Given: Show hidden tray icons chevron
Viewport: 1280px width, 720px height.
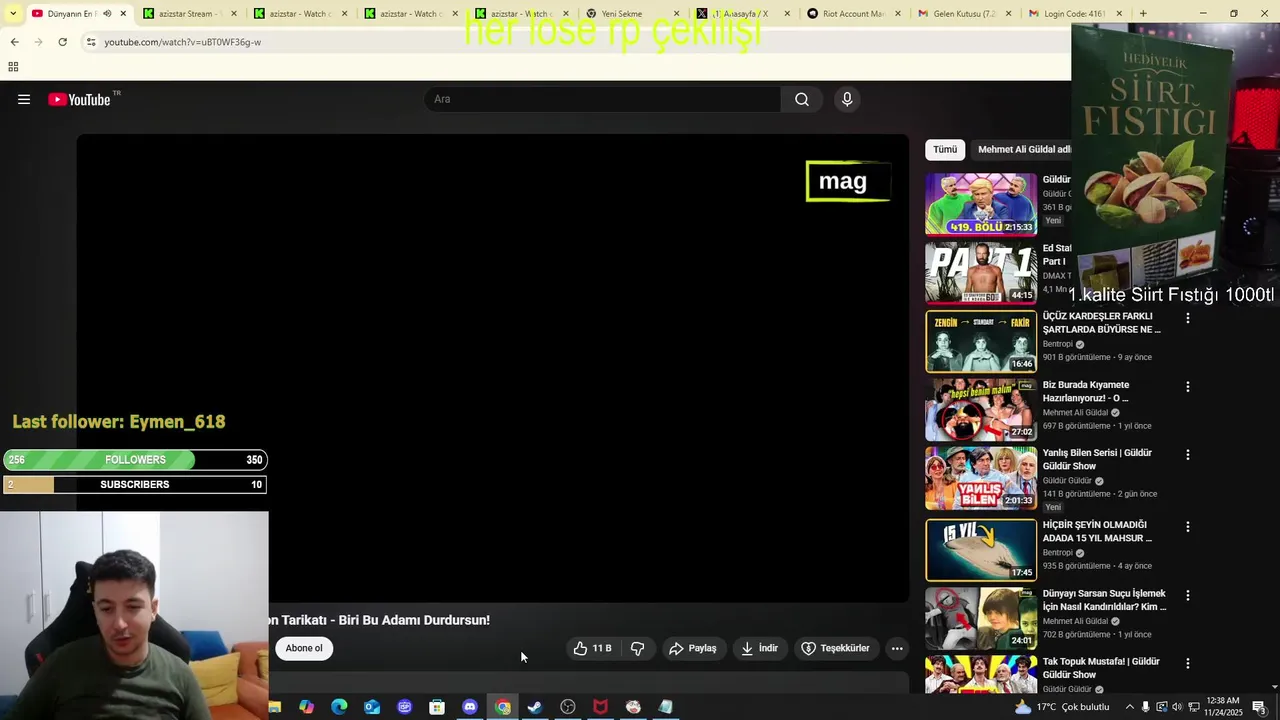Looking at the screenshot, I should point(1130,707).
